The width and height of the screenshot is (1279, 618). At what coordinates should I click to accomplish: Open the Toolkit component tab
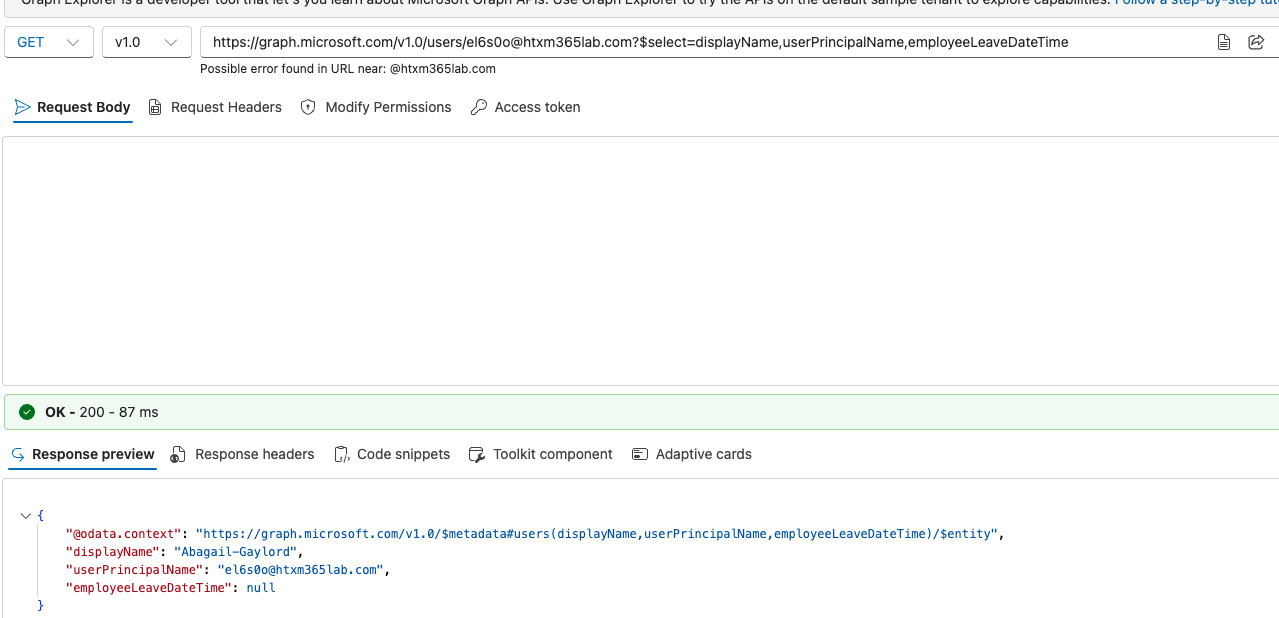pyautogui.click(x=540, y=454)
